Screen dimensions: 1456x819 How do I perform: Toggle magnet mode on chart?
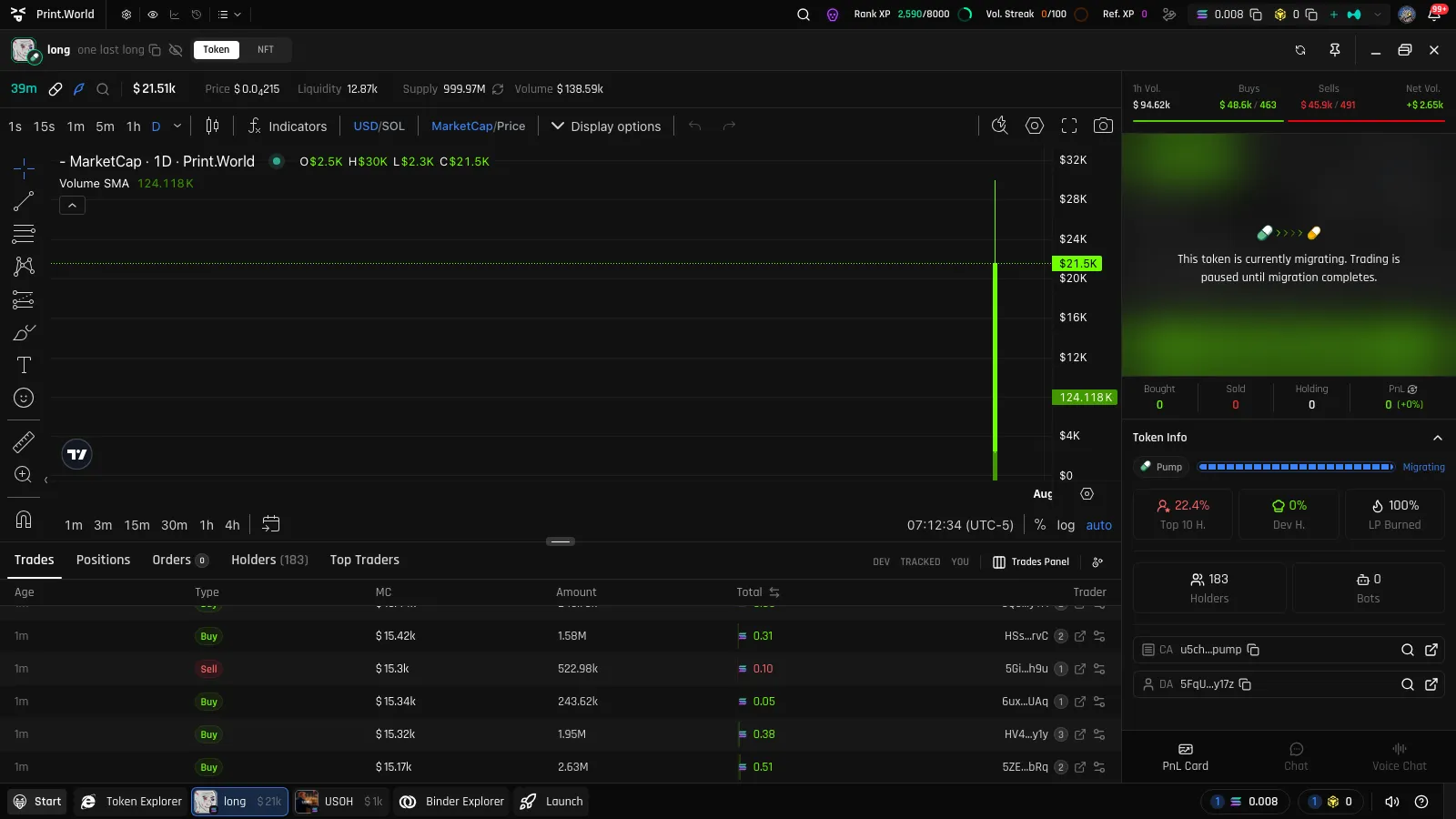tap(24, 520)
